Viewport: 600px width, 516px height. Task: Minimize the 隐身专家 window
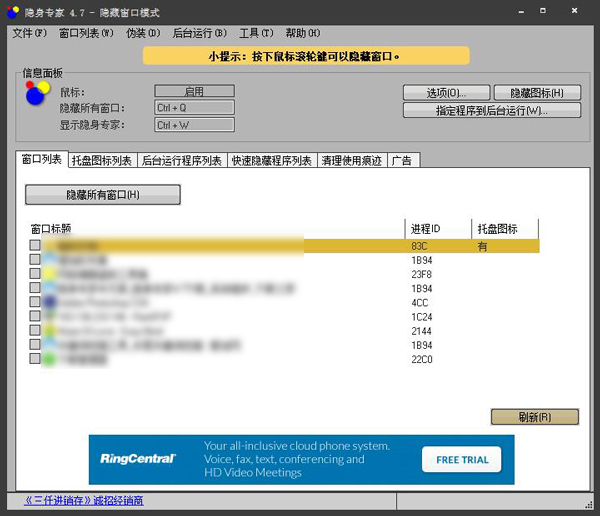coord(521,11)
